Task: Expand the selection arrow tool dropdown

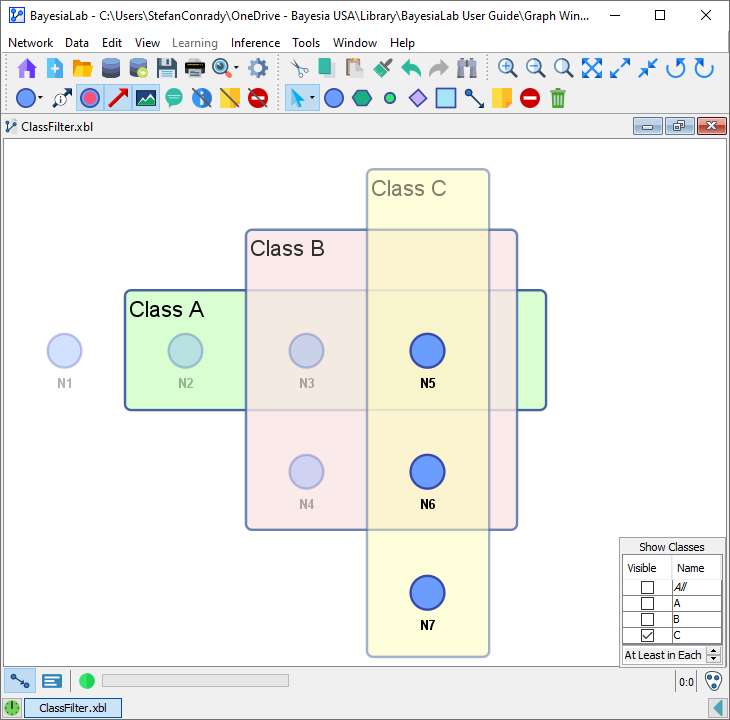Action: (312, 98)
